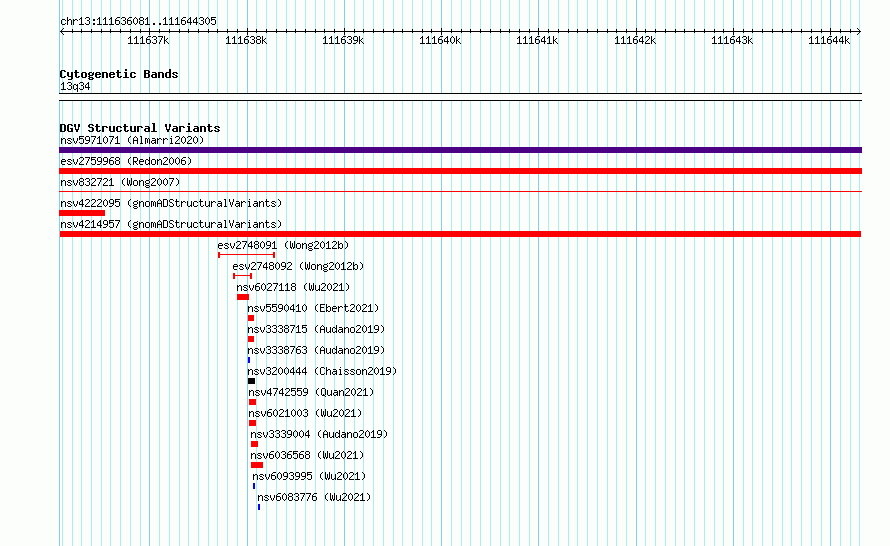The image size is (890, 546).
Task: Click the nsv4222095 gnomAD variant label
Action: click(171, 203)
